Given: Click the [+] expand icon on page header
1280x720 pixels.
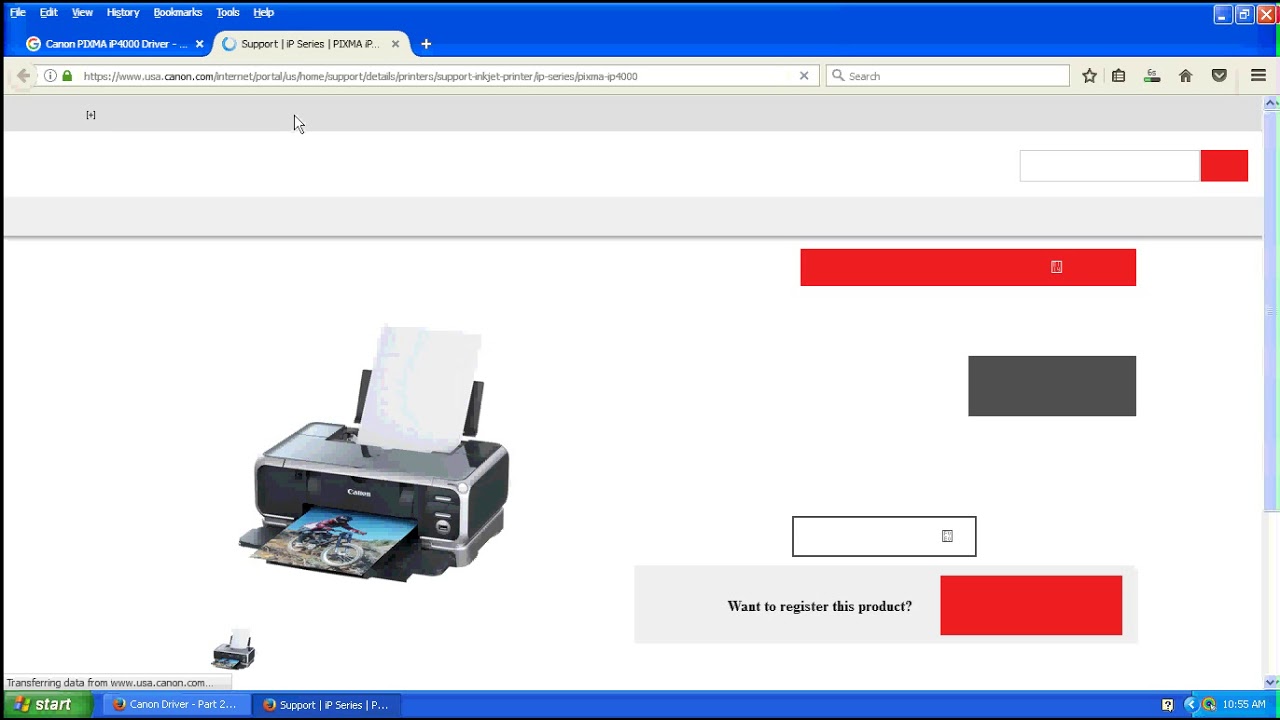Looking at the screenshot, I should 91,115.
